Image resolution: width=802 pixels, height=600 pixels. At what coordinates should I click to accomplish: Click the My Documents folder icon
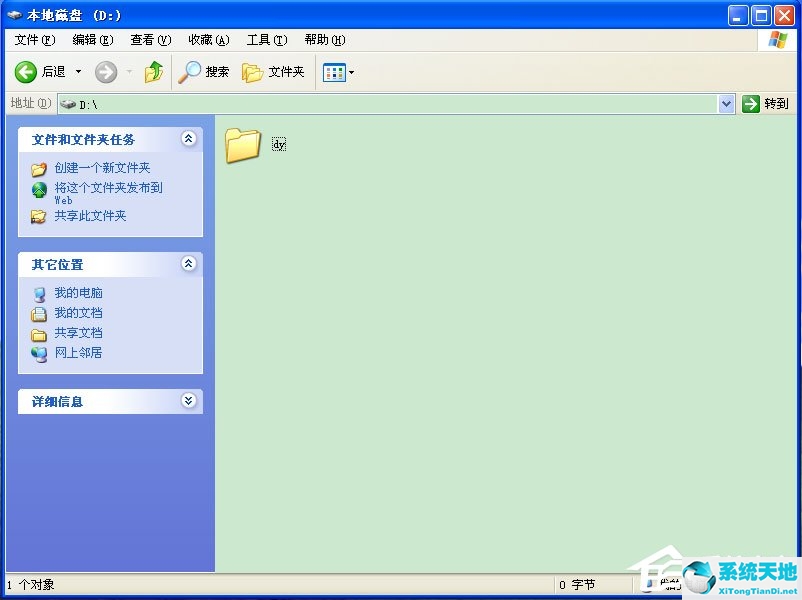[x=39, y=314]
